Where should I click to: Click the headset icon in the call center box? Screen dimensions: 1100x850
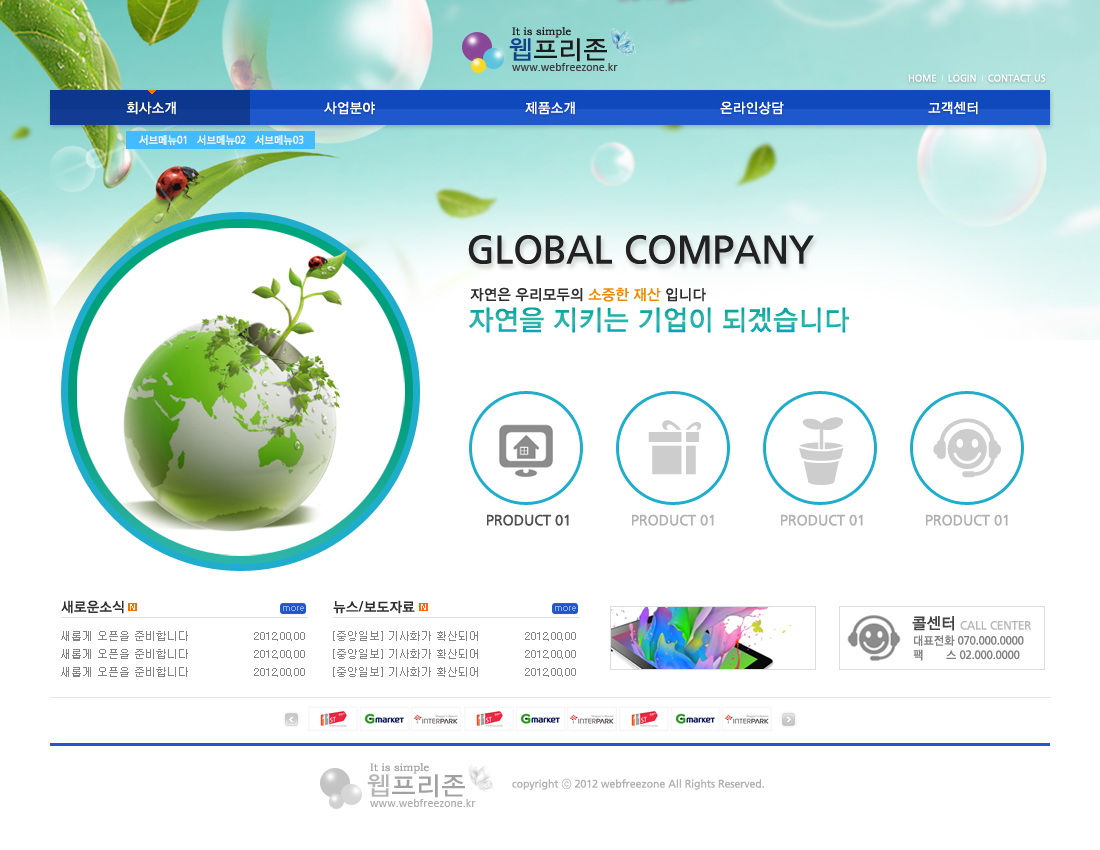pos(873,637)
